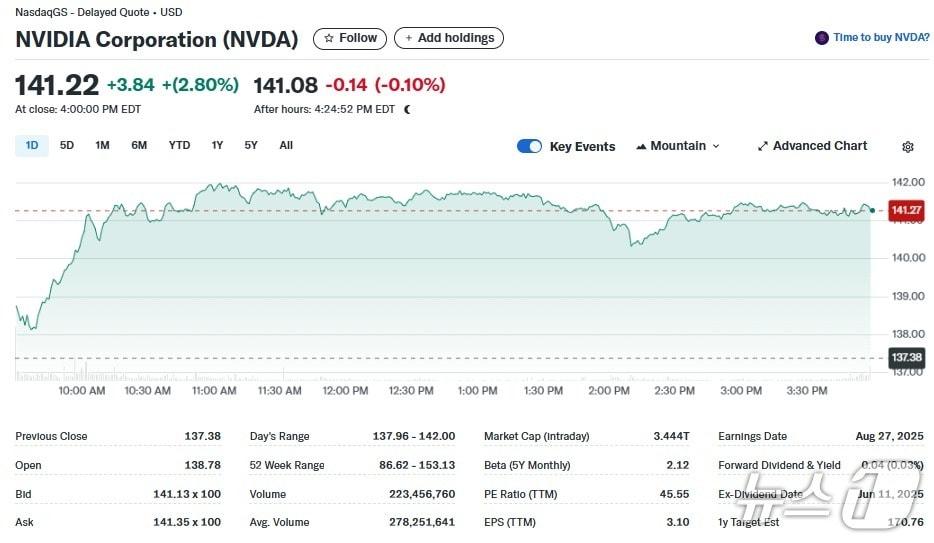Toggle the Key Events switch
This screenshot has width=934, height=543.
[529, 146]
